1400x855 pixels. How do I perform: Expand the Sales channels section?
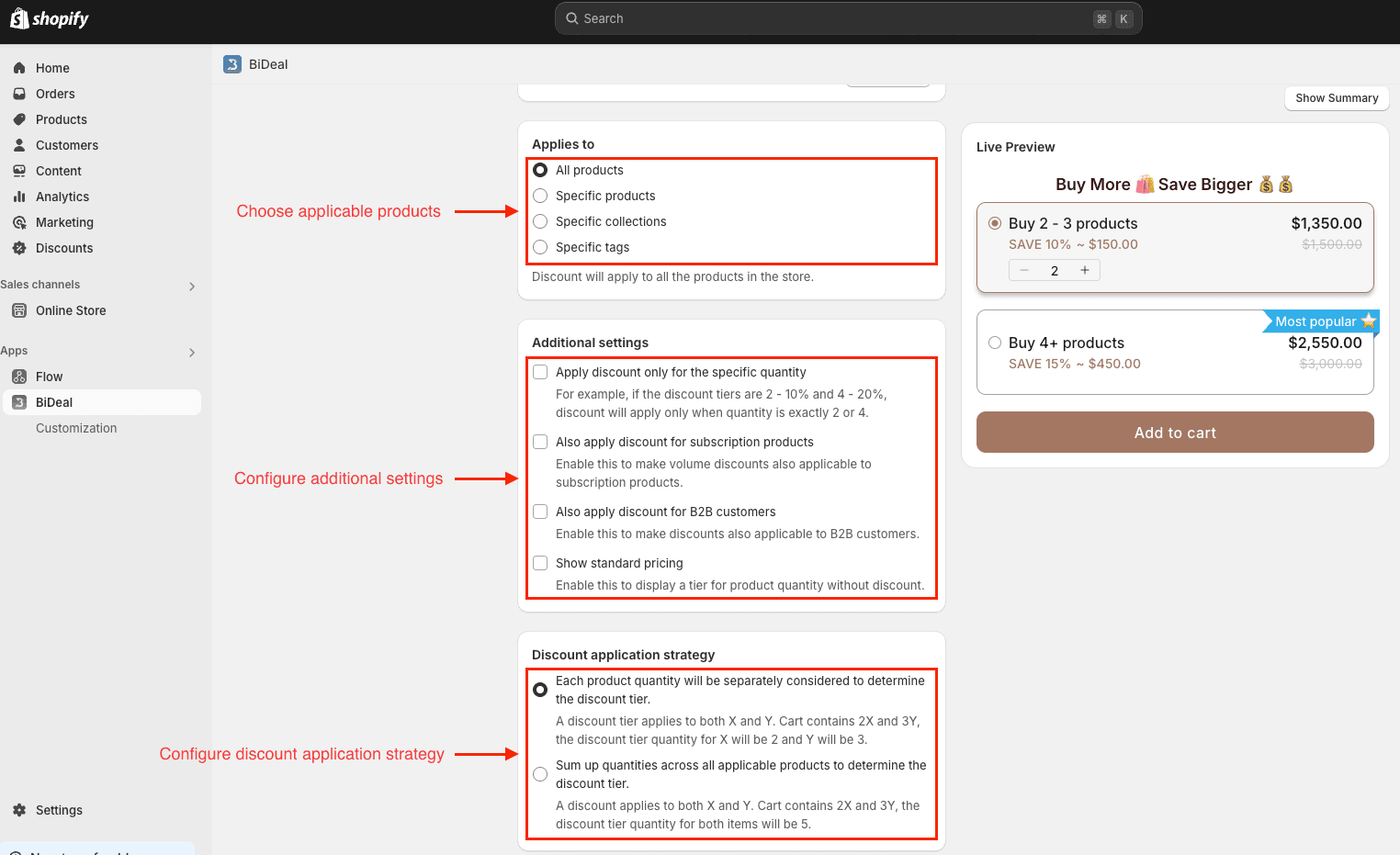tap(192, 287)
